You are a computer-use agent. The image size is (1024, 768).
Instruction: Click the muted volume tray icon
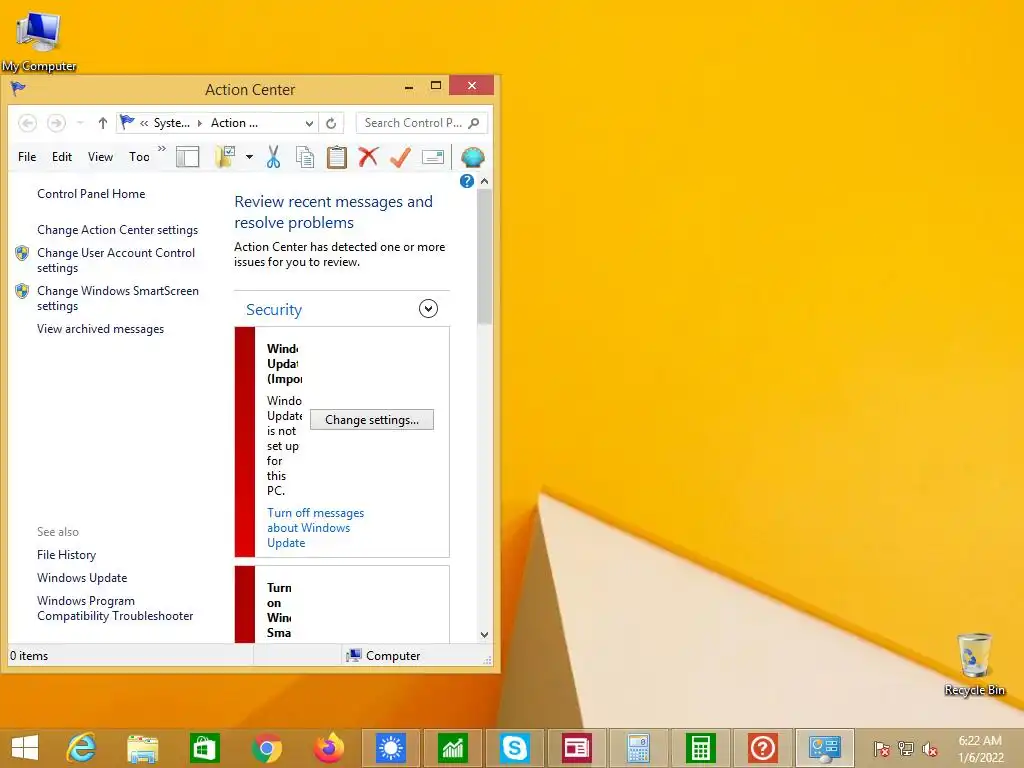coord(929,748)
